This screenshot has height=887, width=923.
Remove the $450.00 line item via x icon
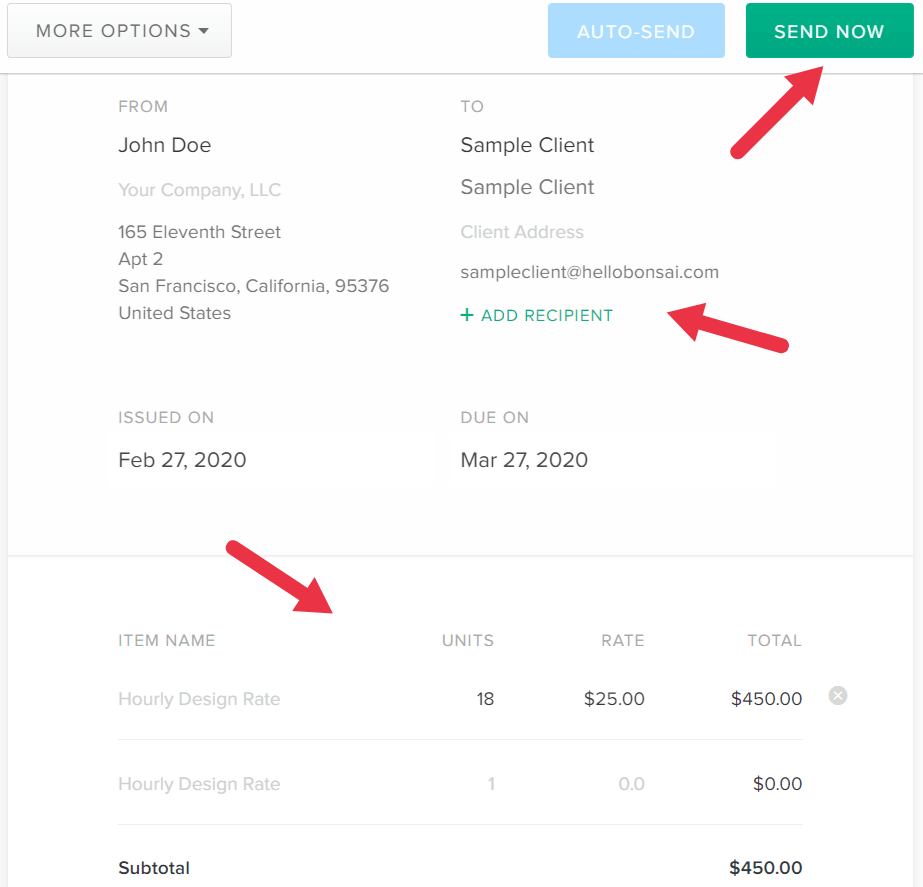click(837, 696)
